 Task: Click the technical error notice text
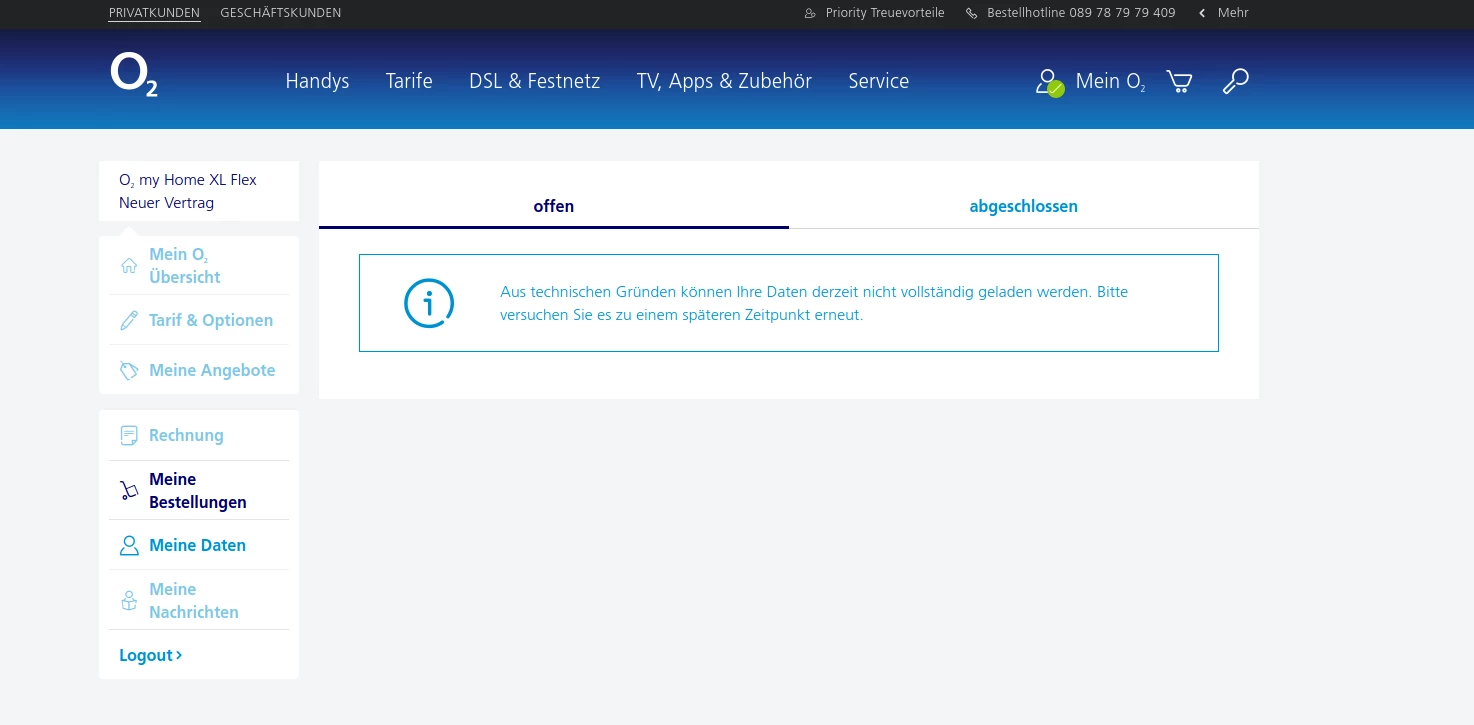tap(814, 303)
